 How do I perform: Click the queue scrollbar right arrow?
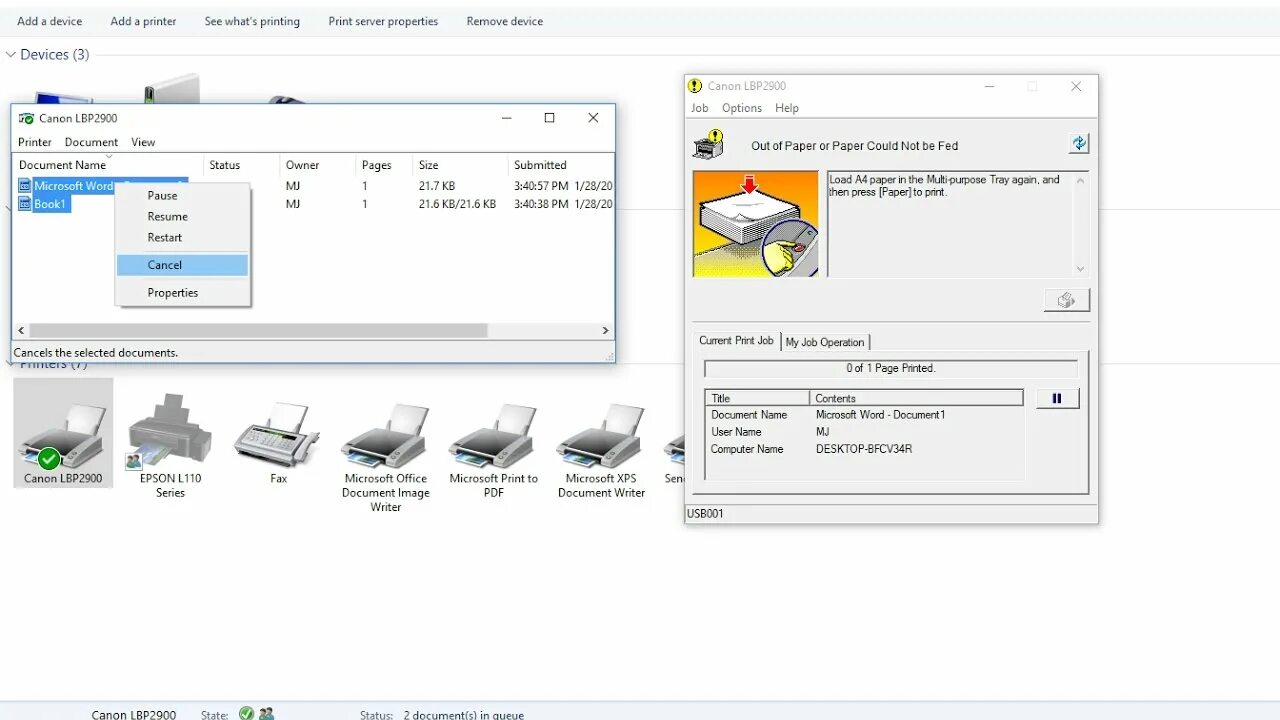(x=605, y=330)
